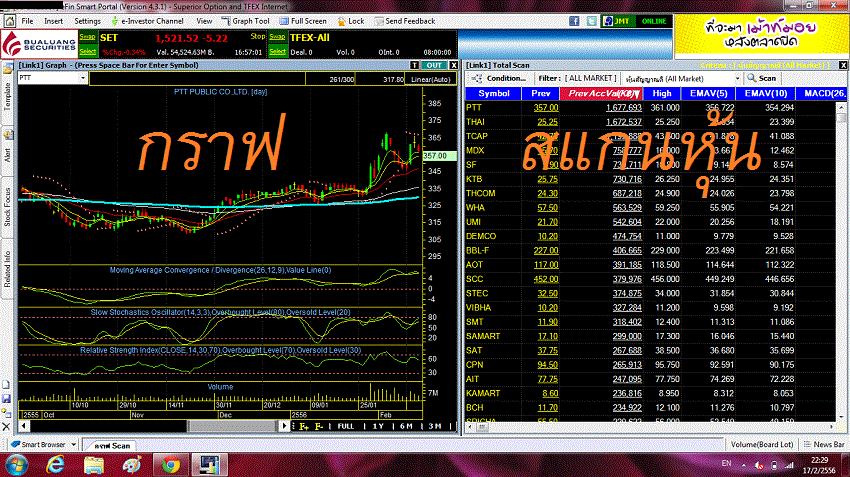Viewport: 850px width, 477px height.
Task: Select the PTT row in scan list
Action: coord(651,108)
